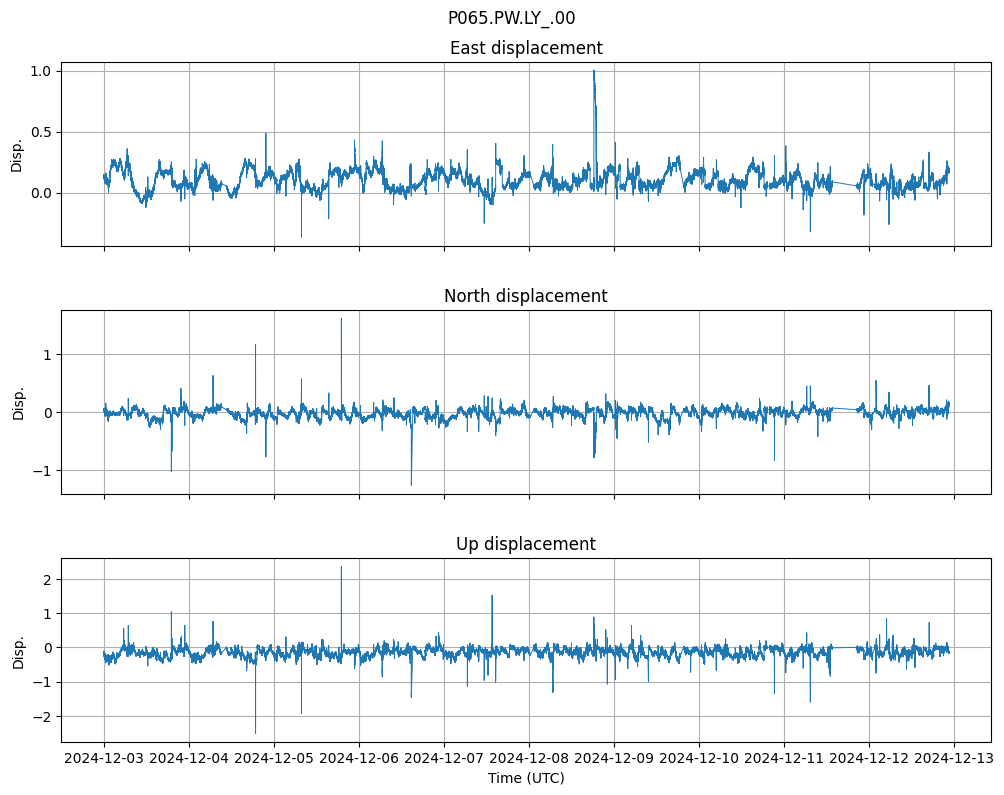Click the tallest spike peak in East displacement
Image resolution: width=1004 pixels, height=795 pixels.
click(594, 71)
